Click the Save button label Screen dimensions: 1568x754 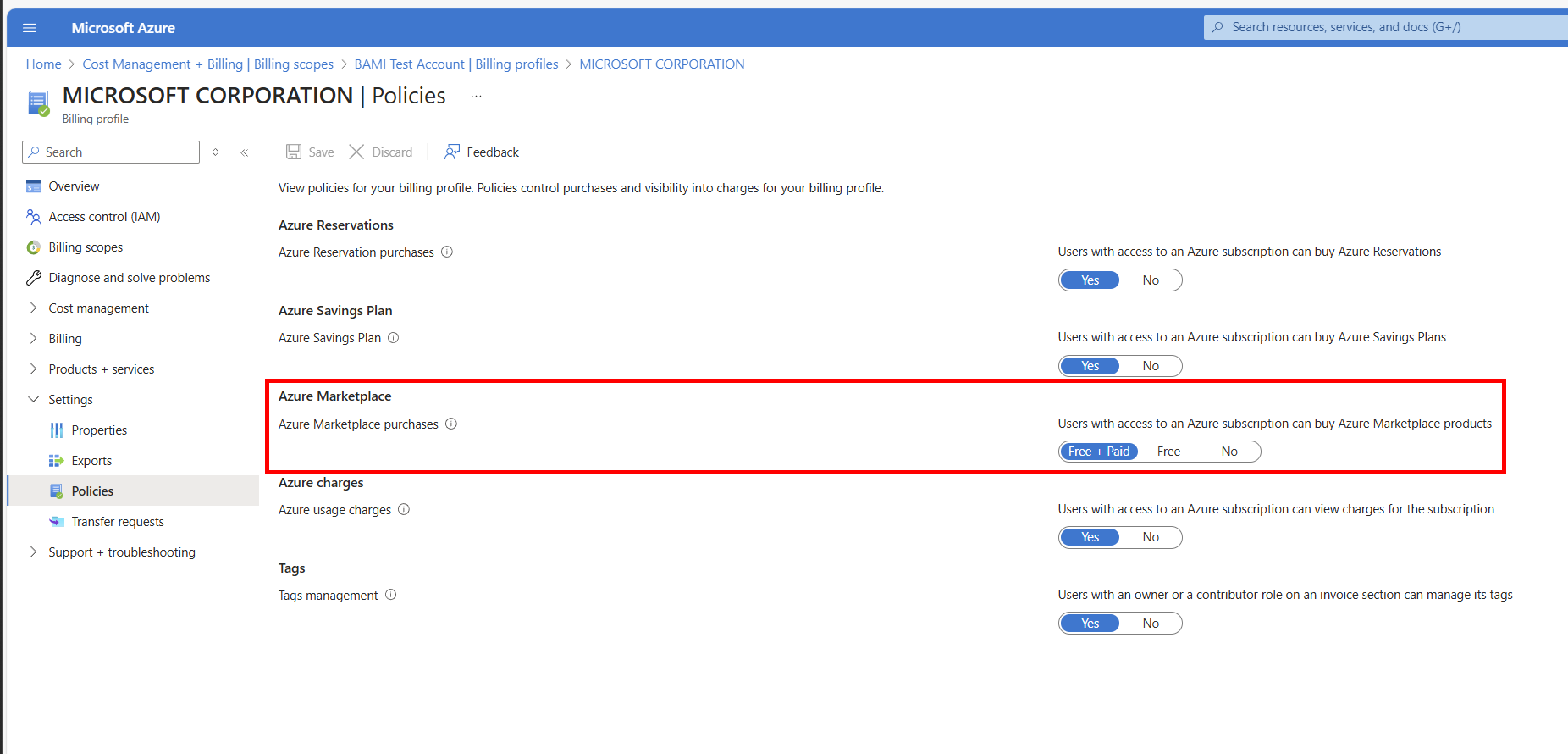tap(321, 152)
